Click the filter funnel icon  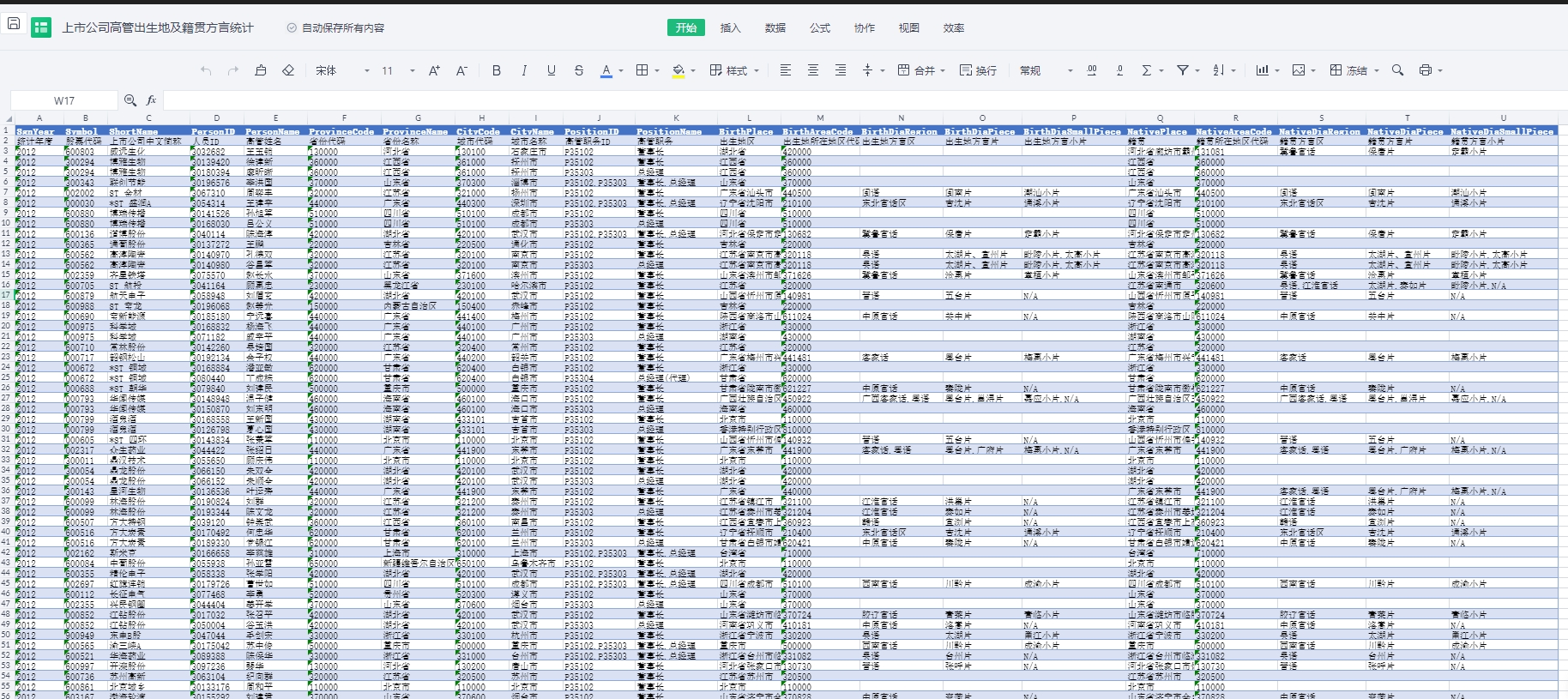click(x=1183, y=70)
